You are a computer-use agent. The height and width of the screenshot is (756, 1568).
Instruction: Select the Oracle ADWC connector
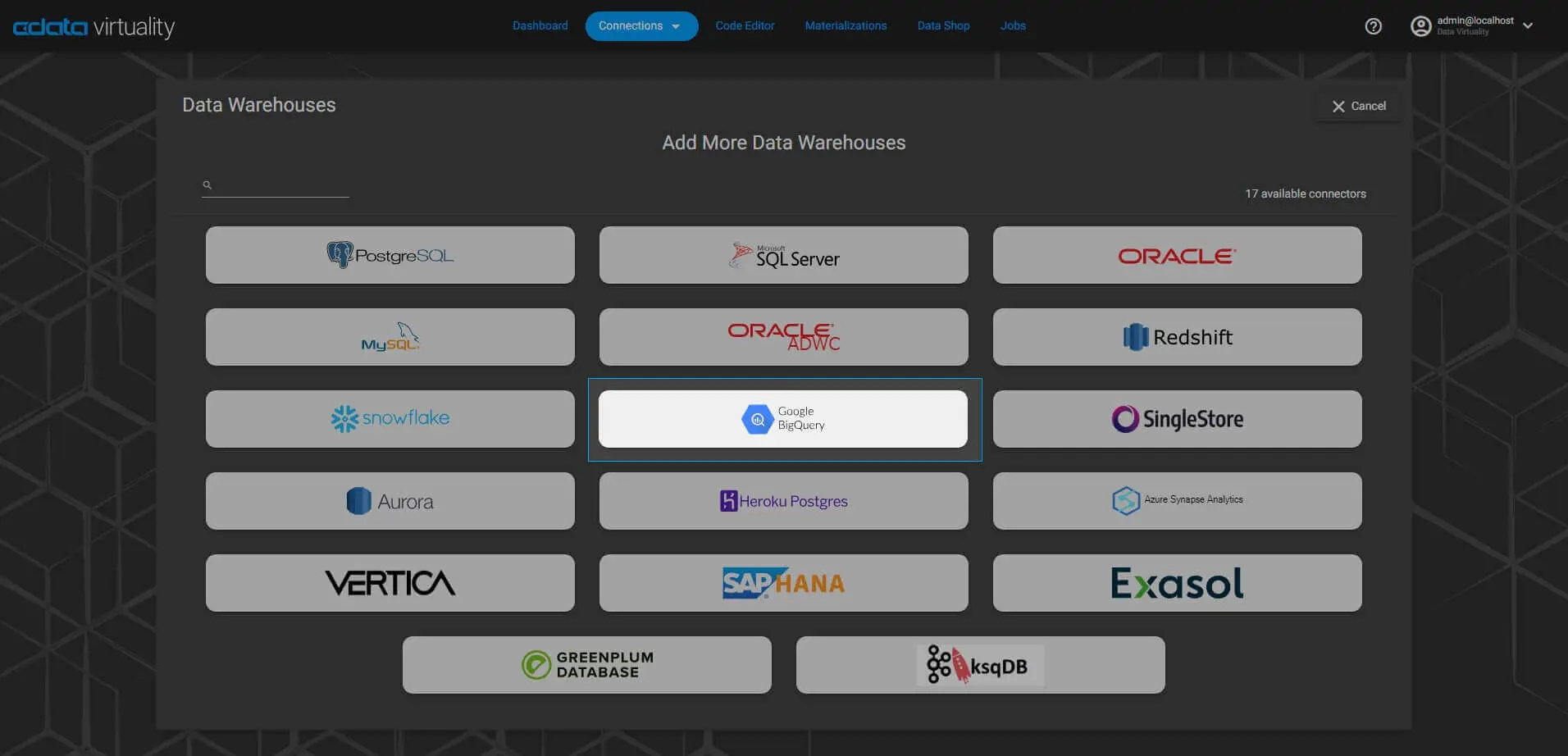pyautogui.click(x=784, y=337)
